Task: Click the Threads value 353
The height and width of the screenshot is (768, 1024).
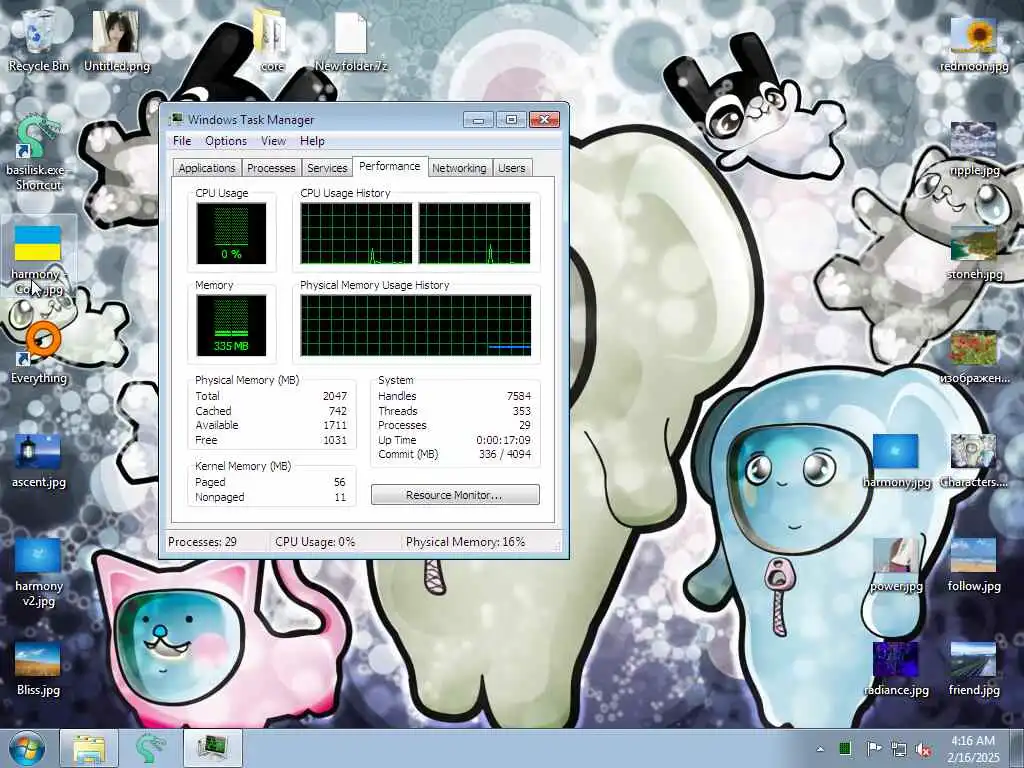Action: (521, 411)
